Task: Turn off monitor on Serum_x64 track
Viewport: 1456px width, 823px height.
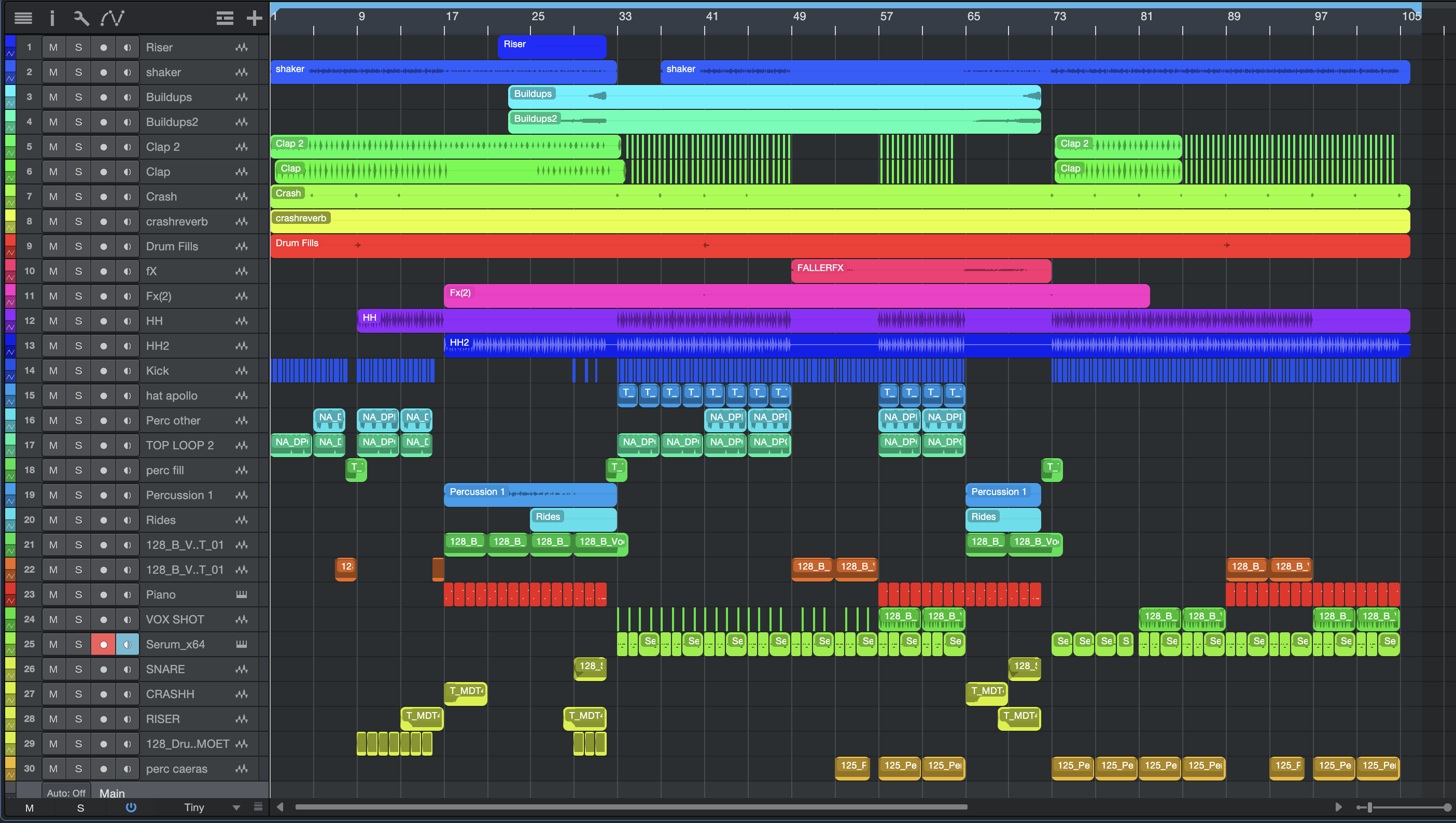Action: tap(127, 644)
